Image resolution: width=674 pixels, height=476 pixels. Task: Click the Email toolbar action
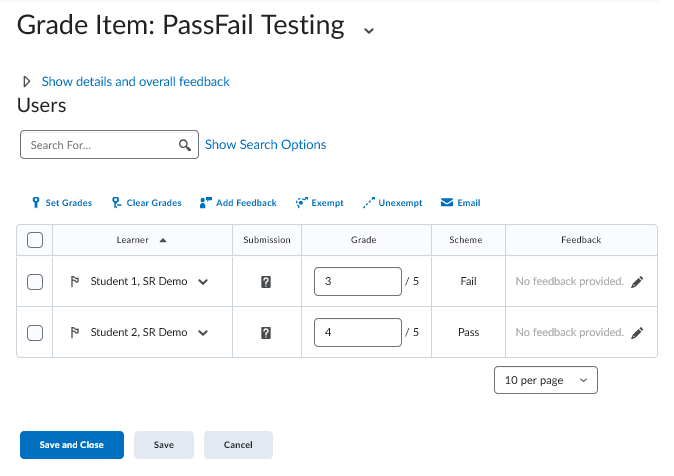[x=461, y=203]
